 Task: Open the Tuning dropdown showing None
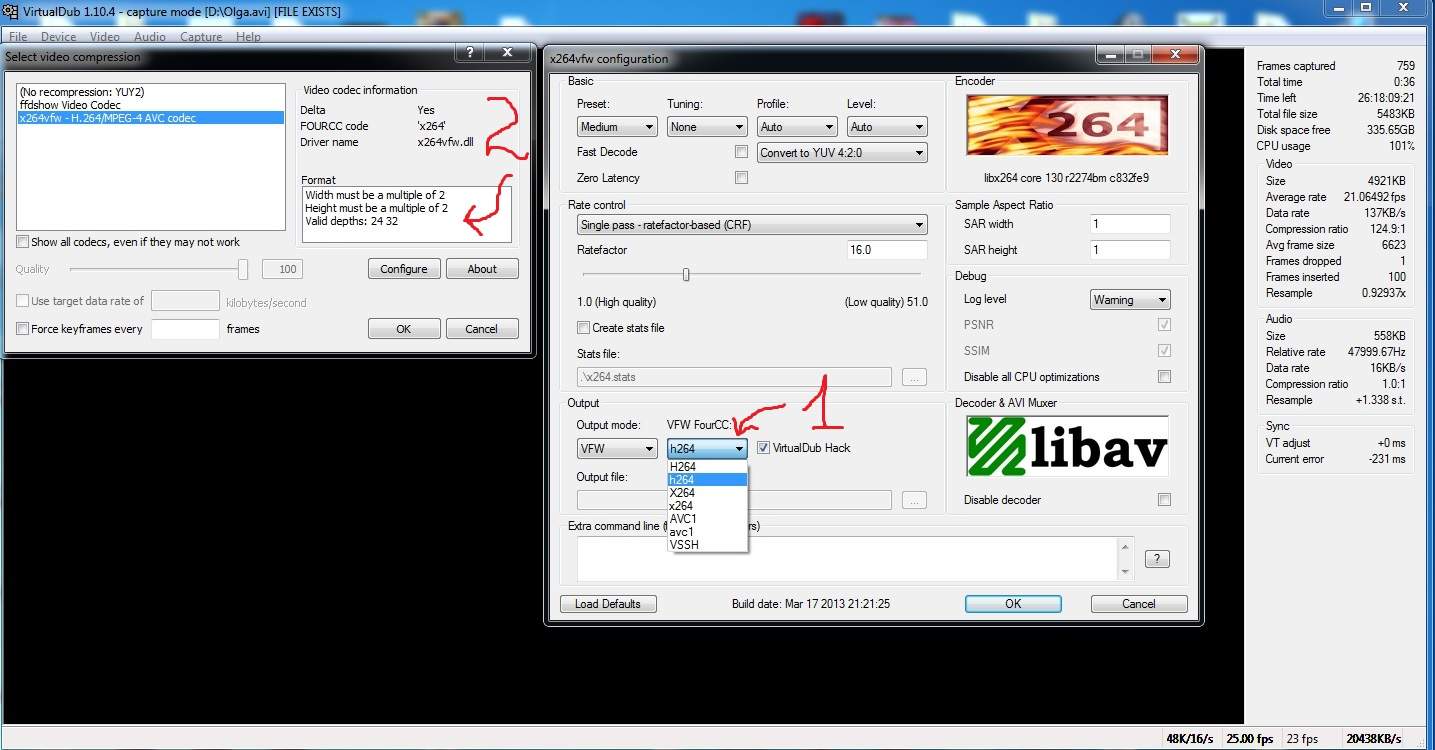coord(707,127)
